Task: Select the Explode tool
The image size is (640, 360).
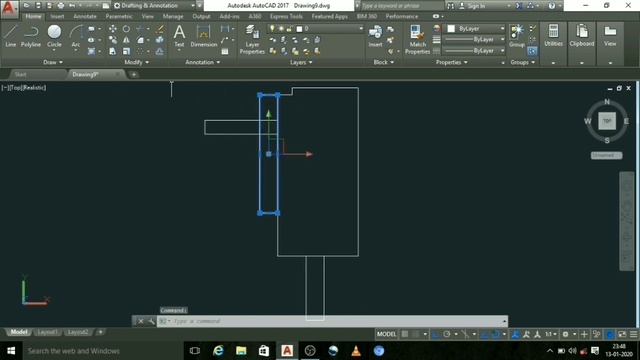Action: [x=160, y=40]
